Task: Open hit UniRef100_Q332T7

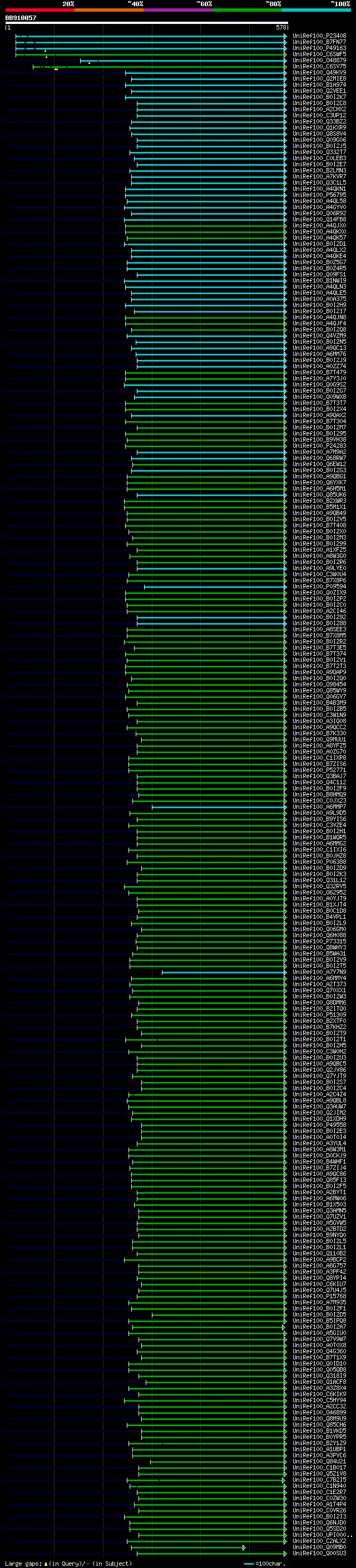Action: tap(319, 152)
